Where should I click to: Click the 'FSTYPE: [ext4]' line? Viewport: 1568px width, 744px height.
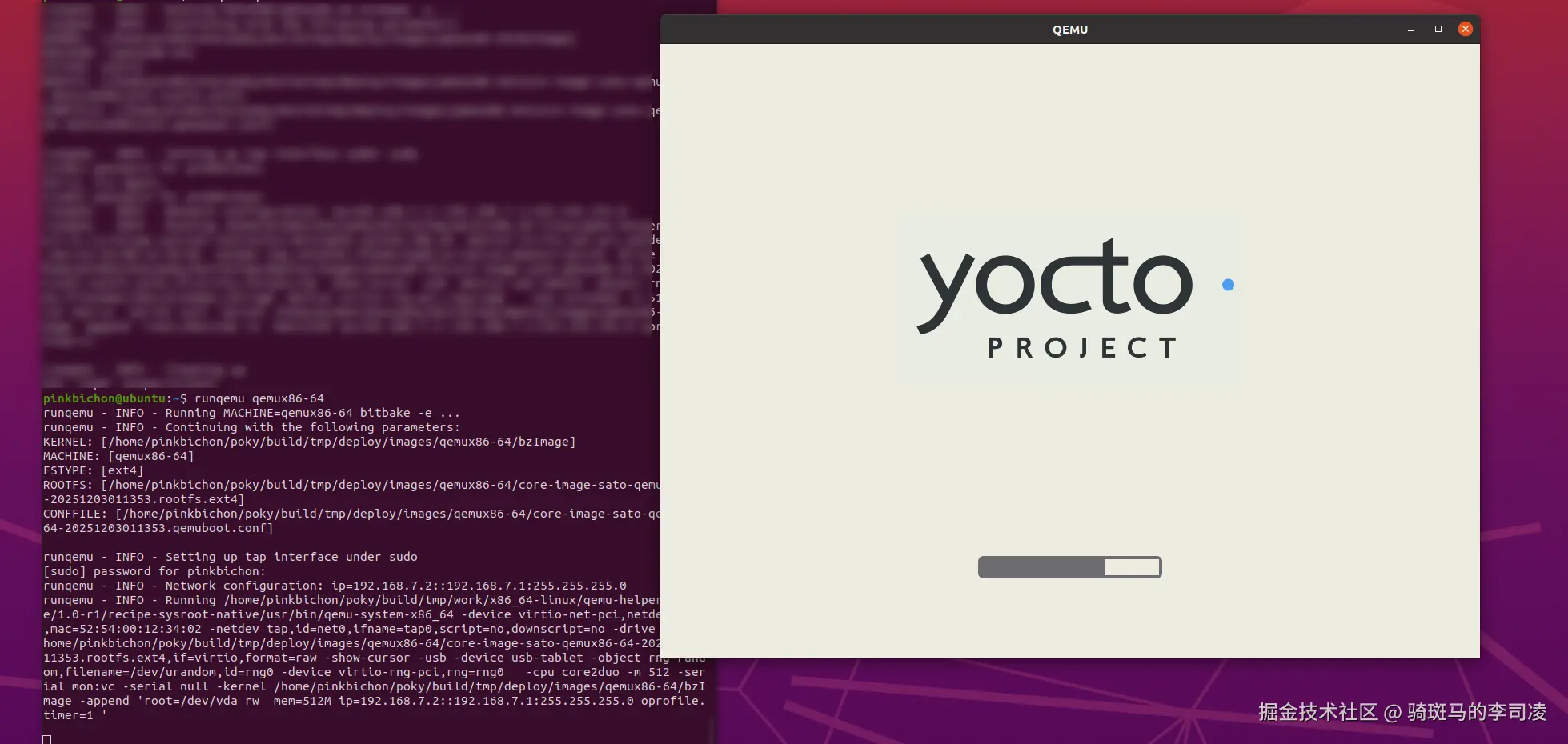click(x=94, y=470)
